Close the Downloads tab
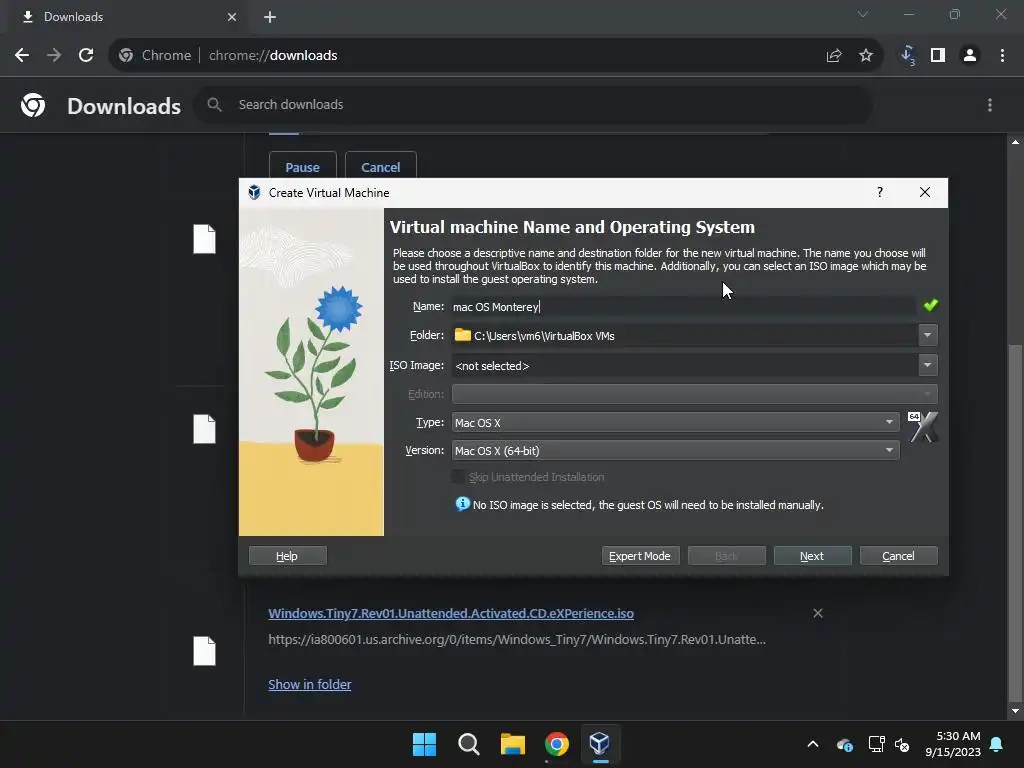 (x=232, y=17)
